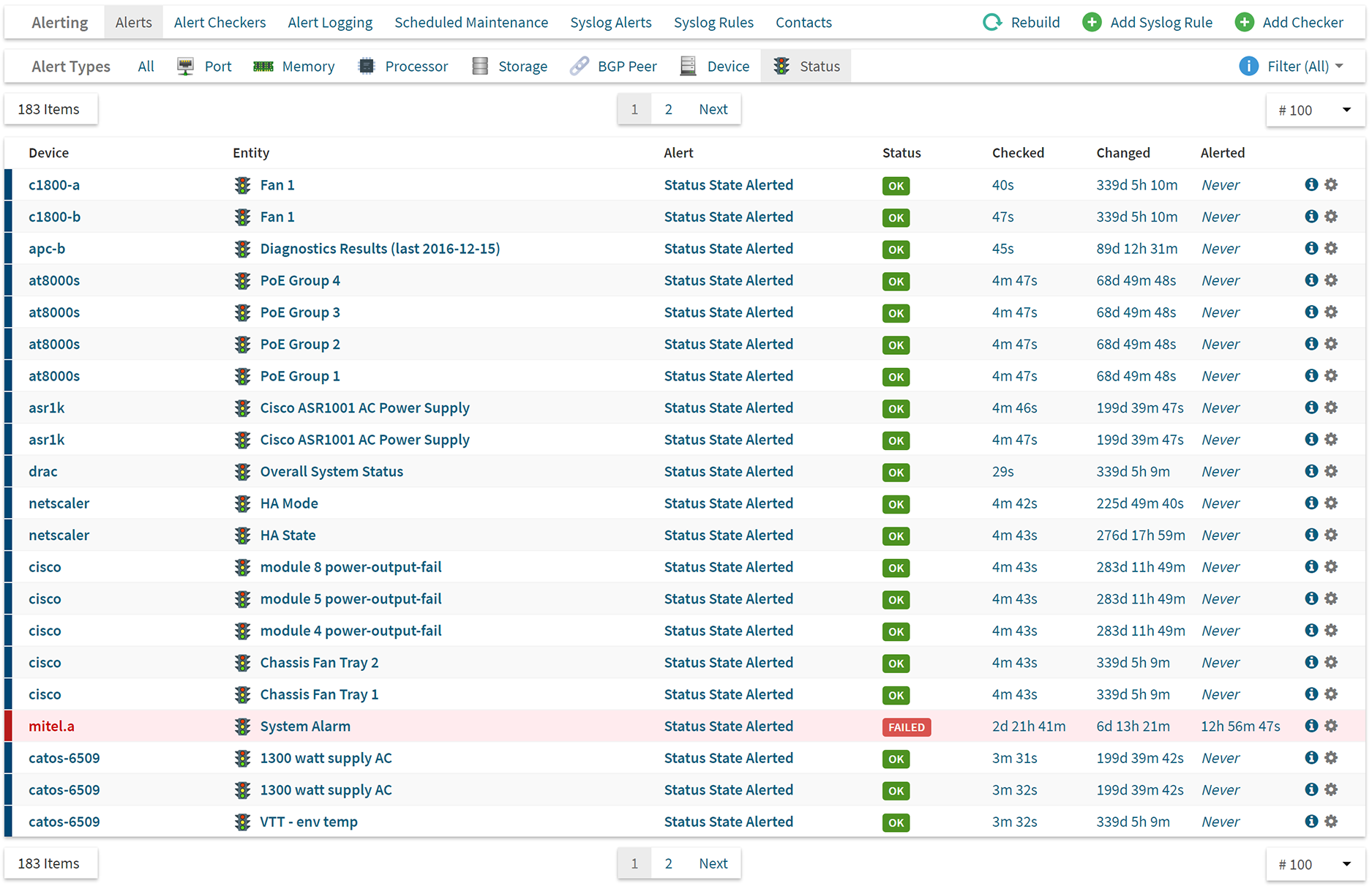1372x886 pixels.
Task: Open settings gear for c1800-a Fan 1 row
Action: (x=1331, y=185)
